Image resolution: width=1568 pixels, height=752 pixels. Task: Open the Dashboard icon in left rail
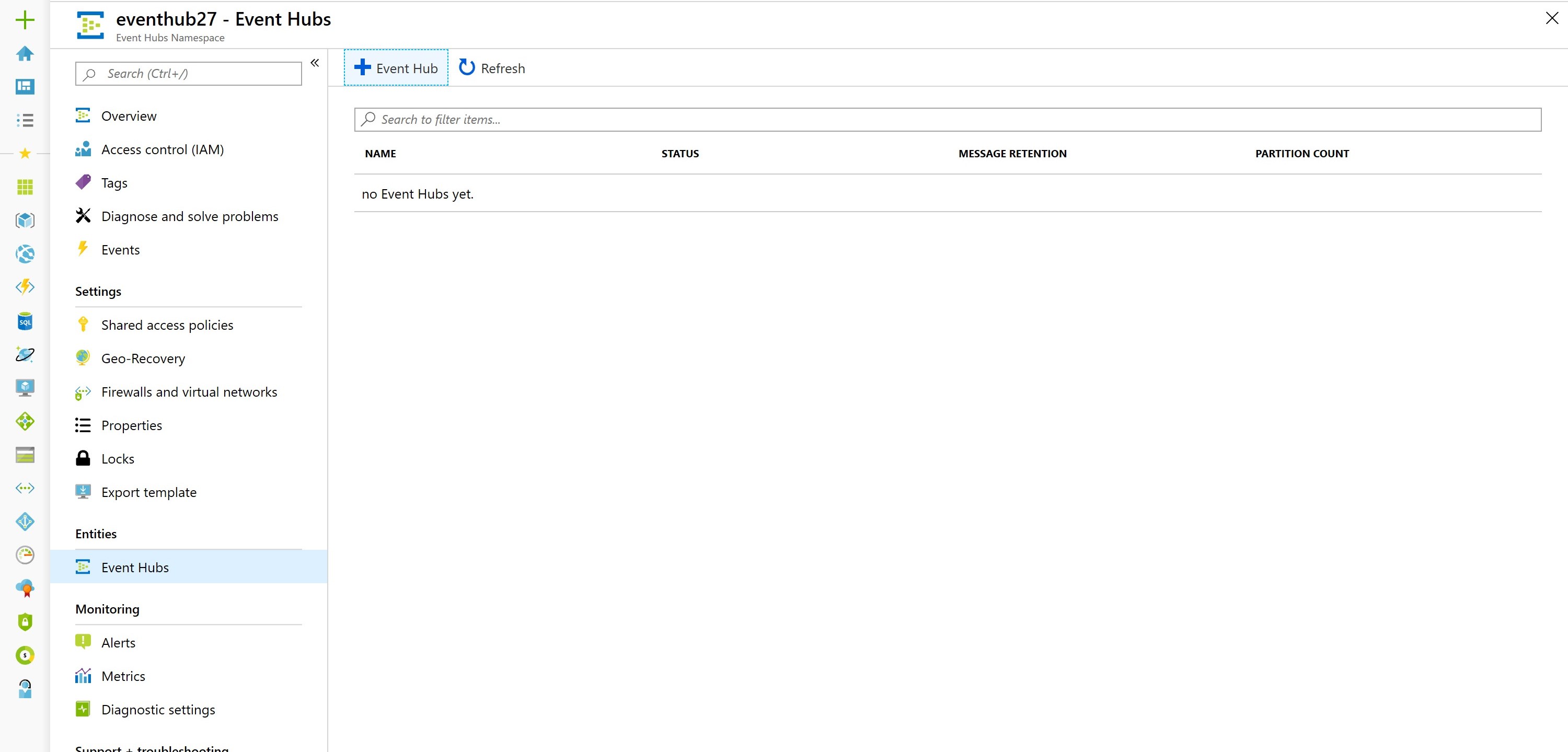click(x=25, y=86)
